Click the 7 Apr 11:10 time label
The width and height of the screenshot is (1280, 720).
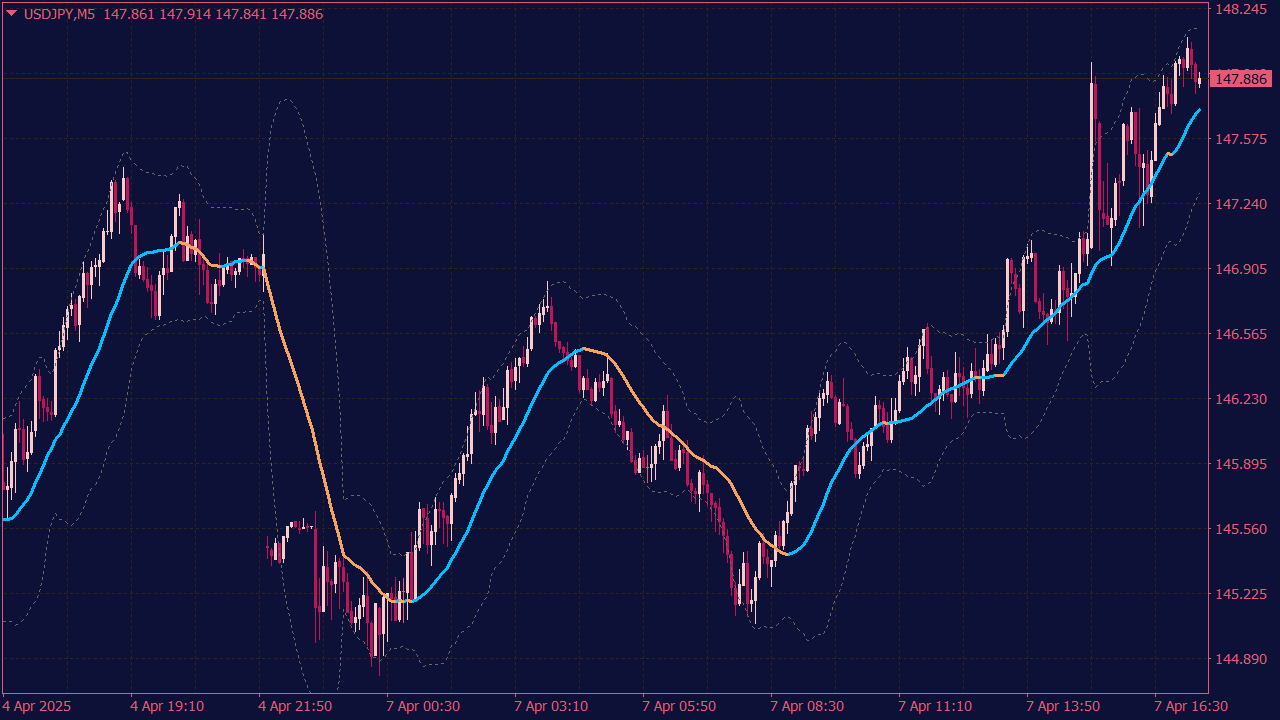coord(935,706)
